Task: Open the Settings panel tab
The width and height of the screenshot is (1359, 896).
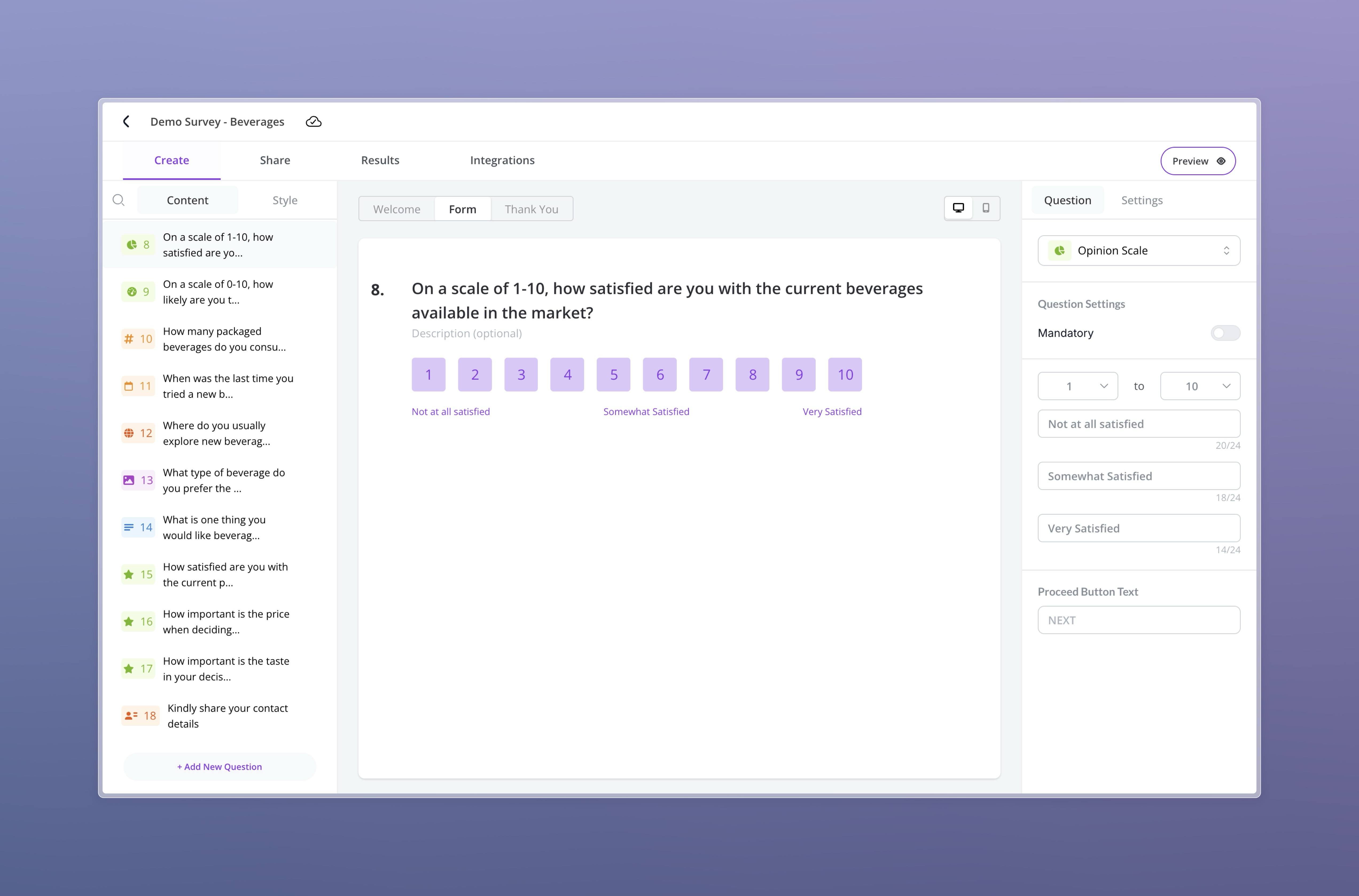Action: pos(1142,200)
